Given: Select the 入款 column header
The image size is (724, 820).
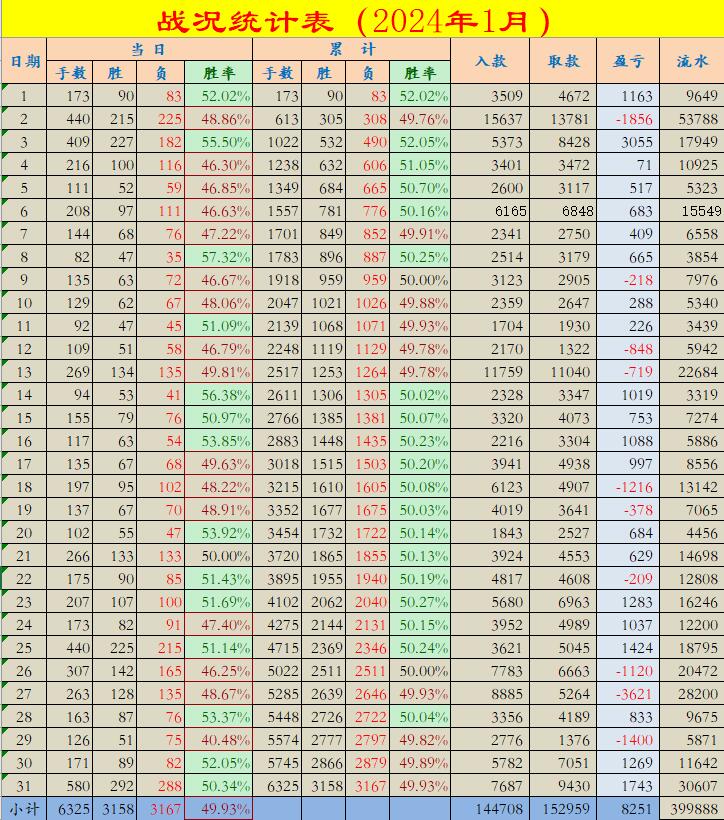Looking at the screenshot, I should 490,61.
